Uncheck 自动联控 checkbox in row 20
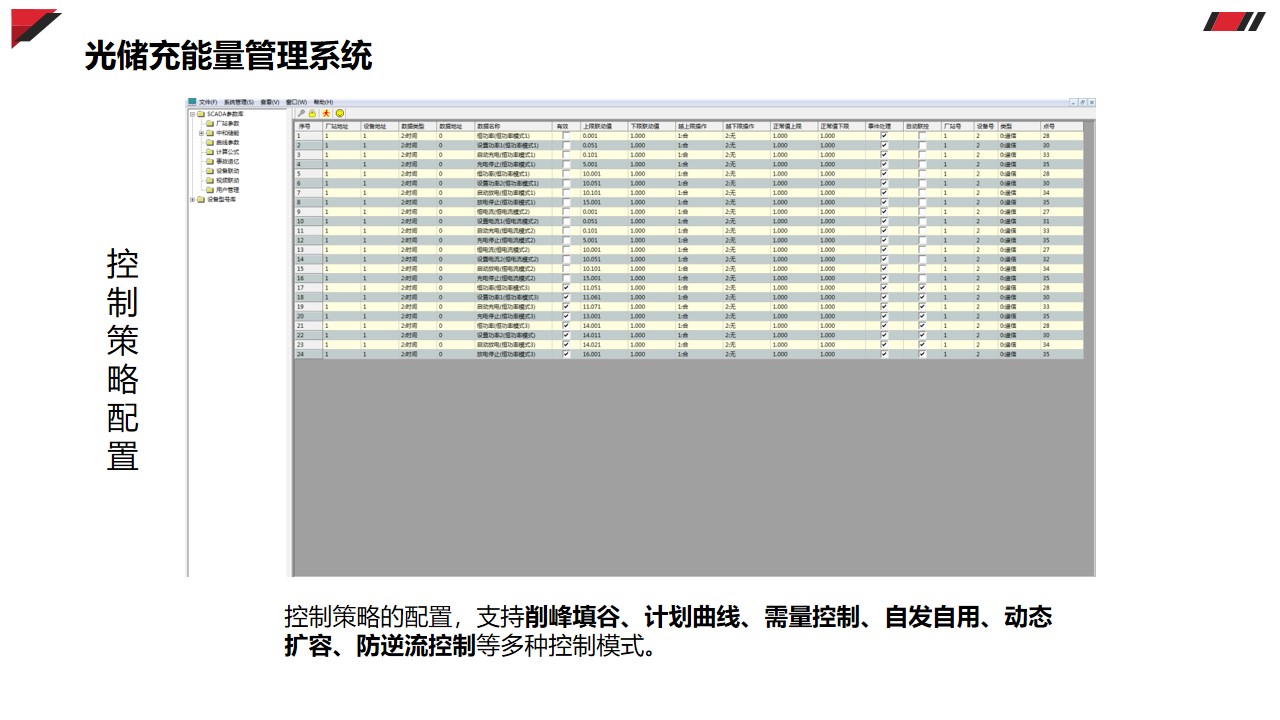Image resolution: width=1280 pixels, height=720 pixels. click(922, 316)
